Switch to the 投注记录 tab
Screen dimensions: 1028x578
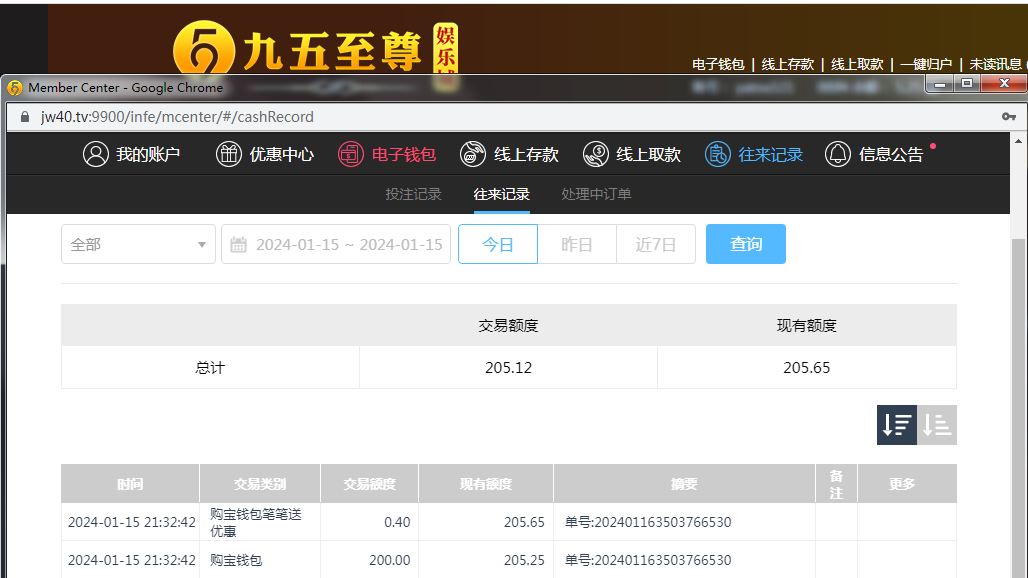click(x=413, y=194)
